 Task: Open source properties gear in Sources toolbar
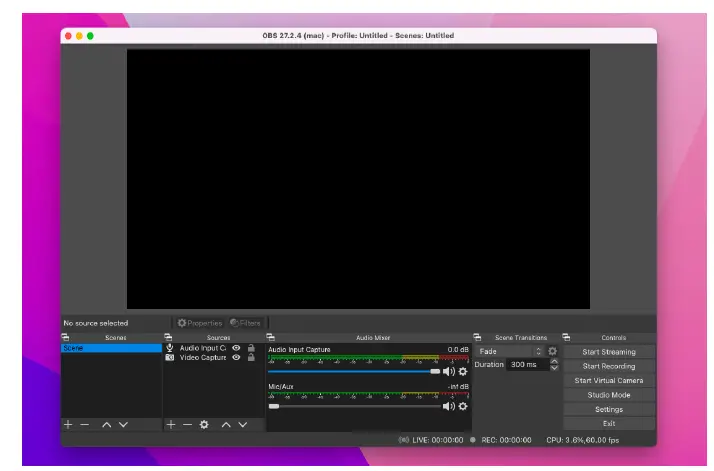coord(204,425)
